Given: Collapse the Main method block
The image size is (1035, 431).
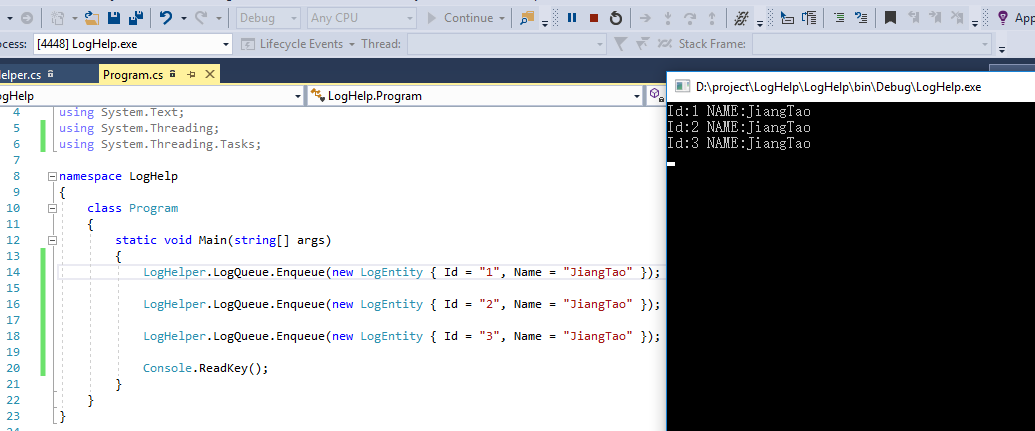Looking at the screenshot, I should [52, 241].
